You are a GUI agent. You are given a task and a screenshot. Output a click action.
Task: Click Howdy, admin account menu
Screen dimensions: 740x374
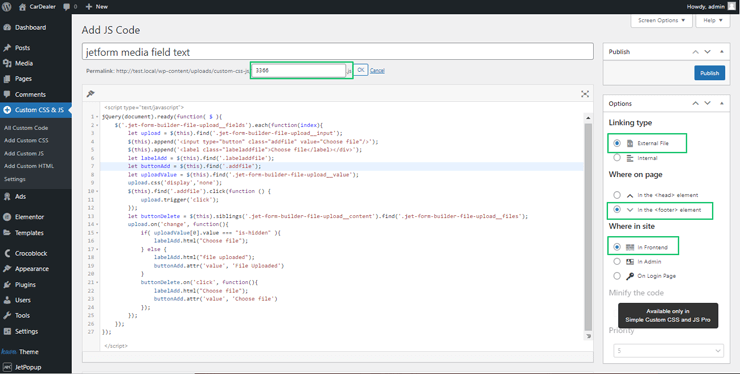[x=705, y=7]
